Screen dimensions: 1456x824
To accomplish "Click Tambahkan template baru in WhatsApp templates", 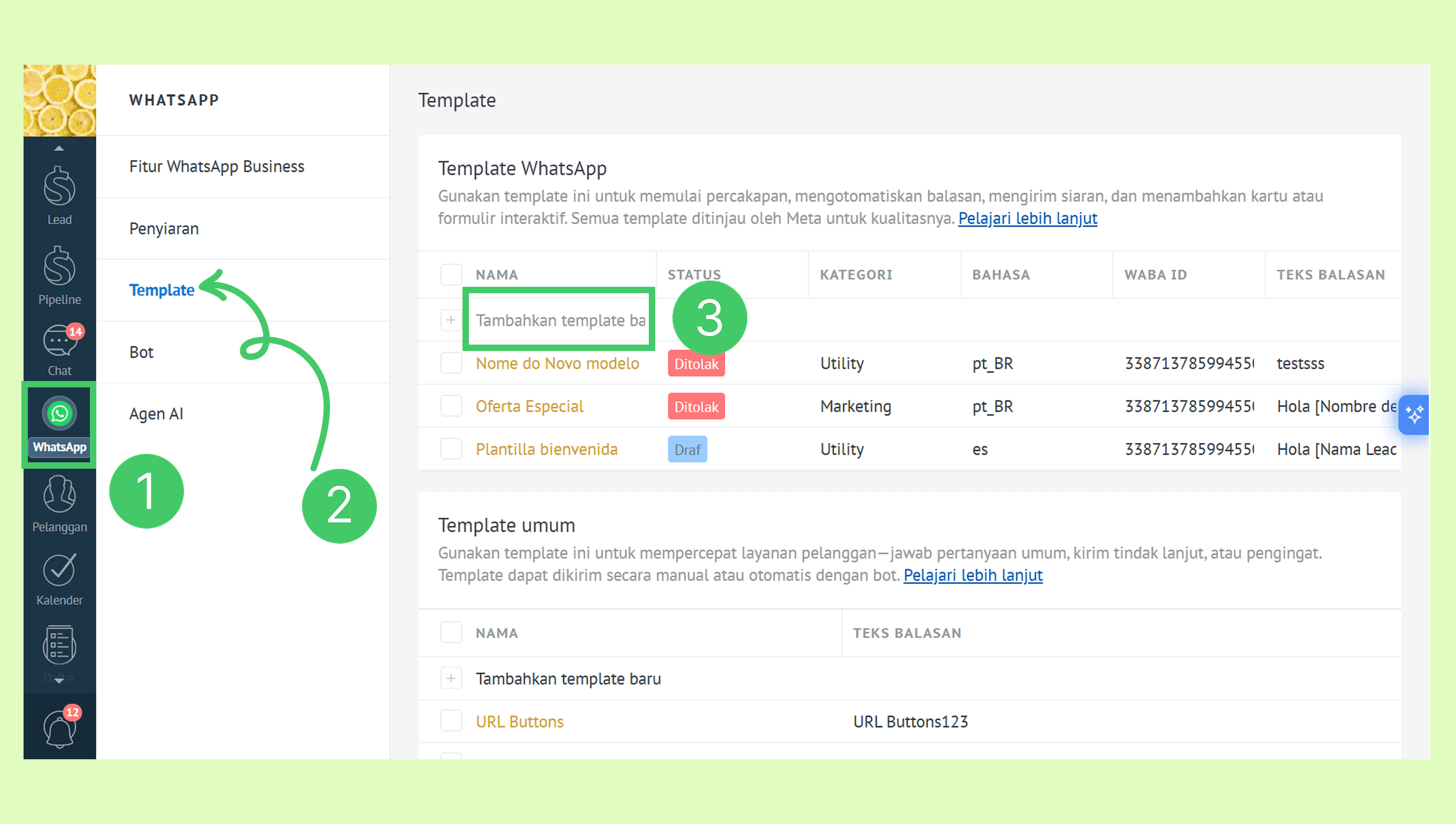I will click(560, 321).
